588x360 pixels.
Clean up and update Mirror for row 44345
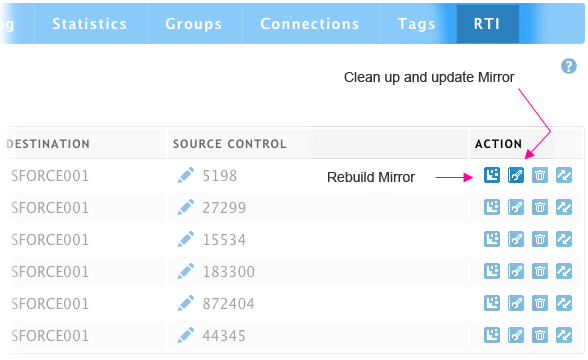516,335
